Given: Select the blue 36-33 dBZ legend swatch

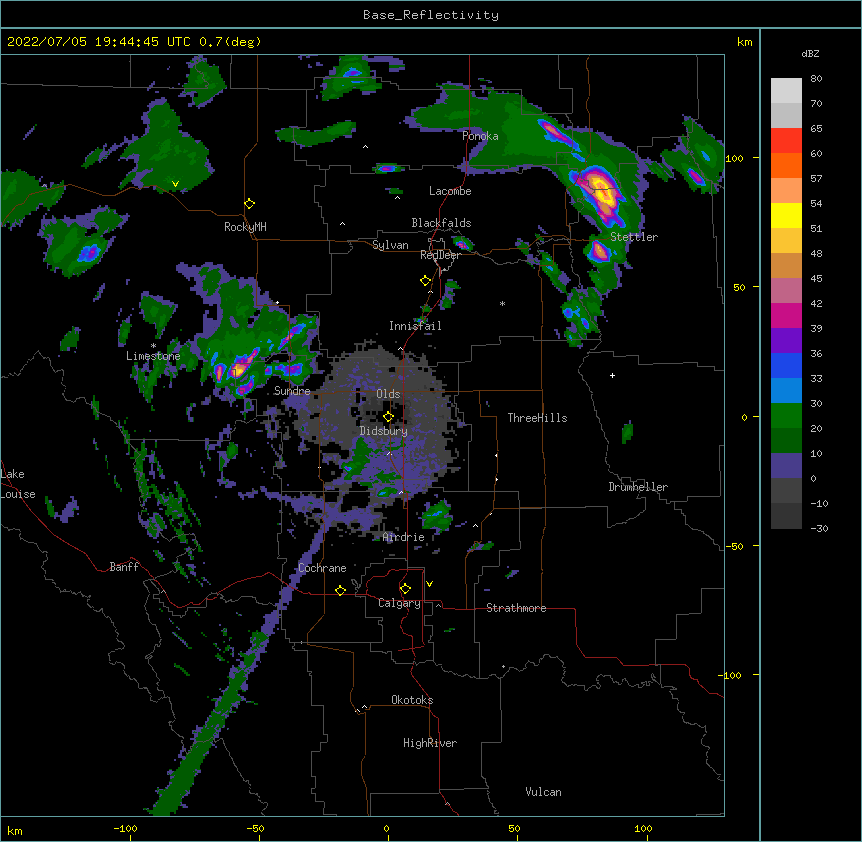Looking at the screenshot, I should click(x=786, y=365).
